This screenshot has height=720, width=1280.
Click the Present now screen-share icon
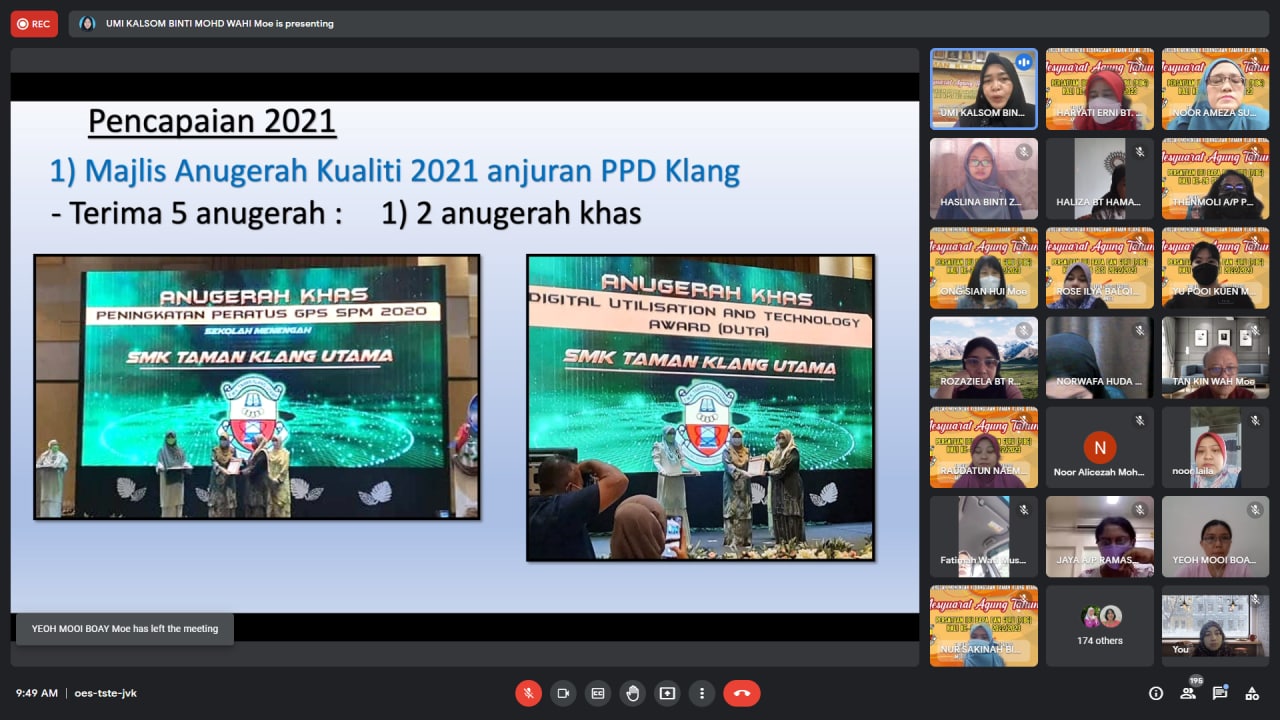coord(667,693)
